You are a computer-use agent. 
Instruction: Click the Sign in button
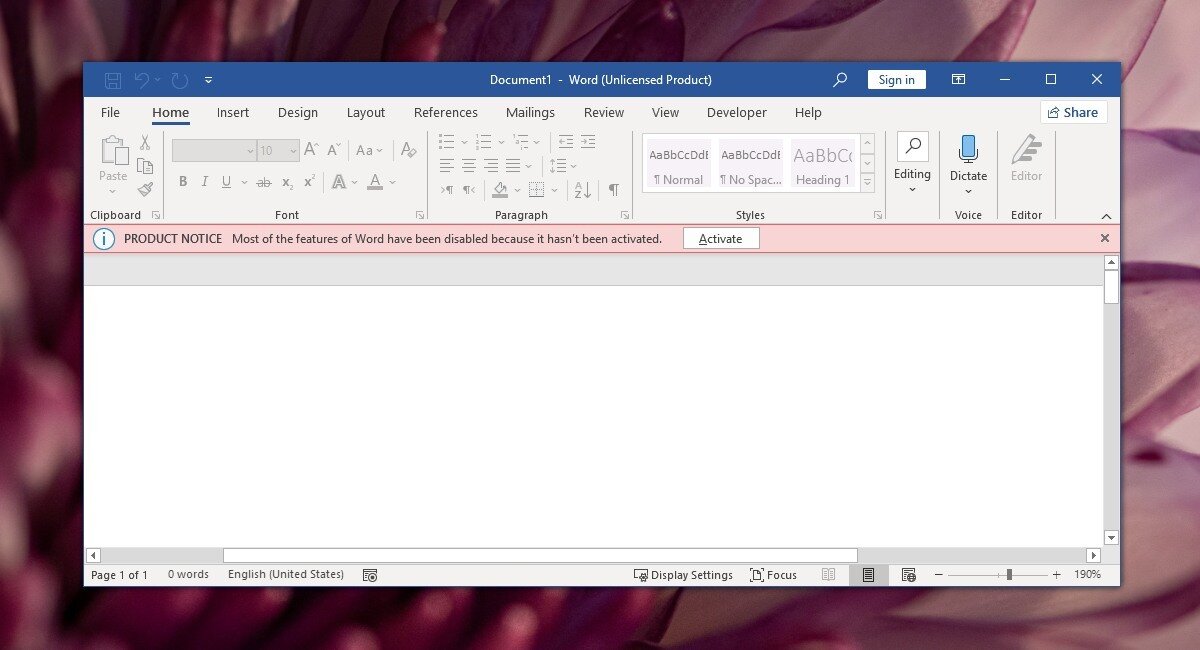click(x=896, y=80)
